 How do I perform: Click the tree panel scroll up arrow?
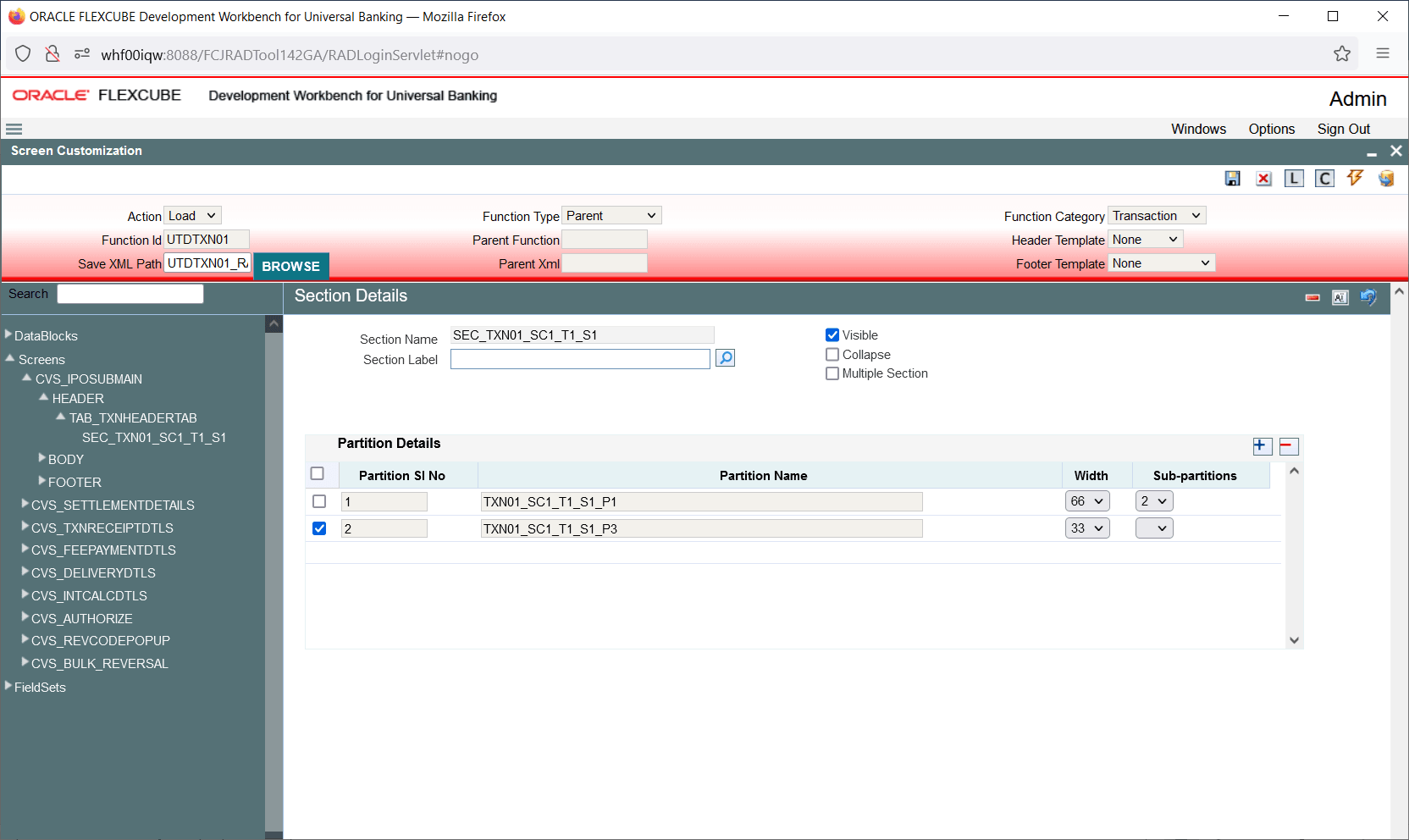[x=274, y=323]
